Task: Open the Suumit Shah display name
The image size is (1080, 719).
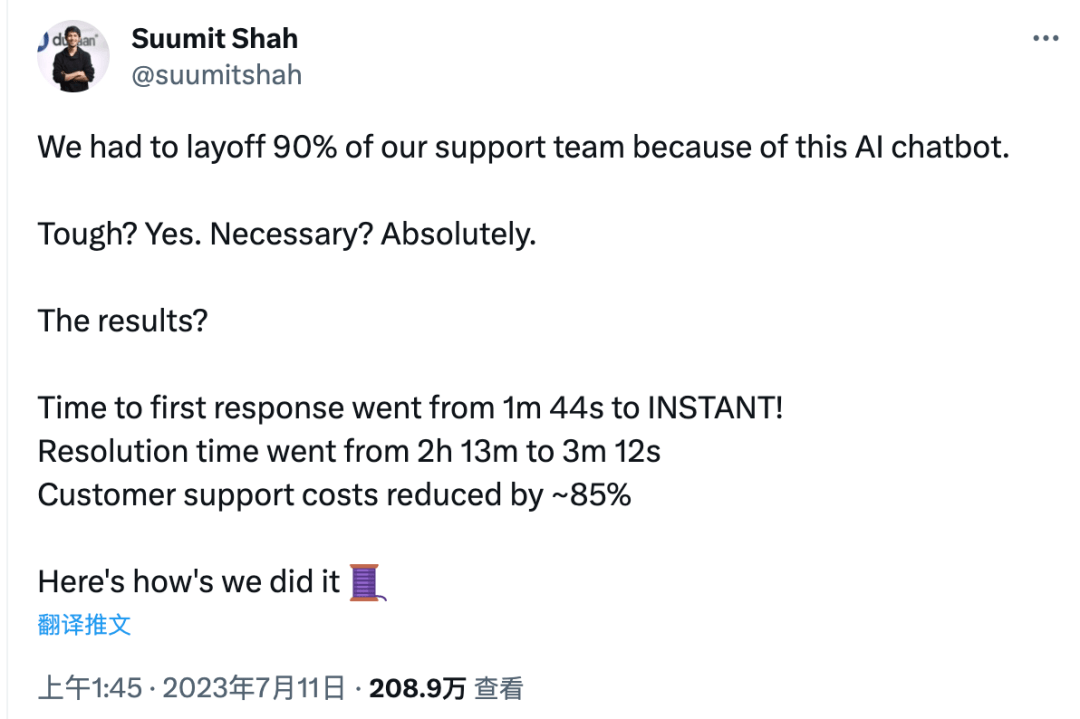Action: click(214, 39)
